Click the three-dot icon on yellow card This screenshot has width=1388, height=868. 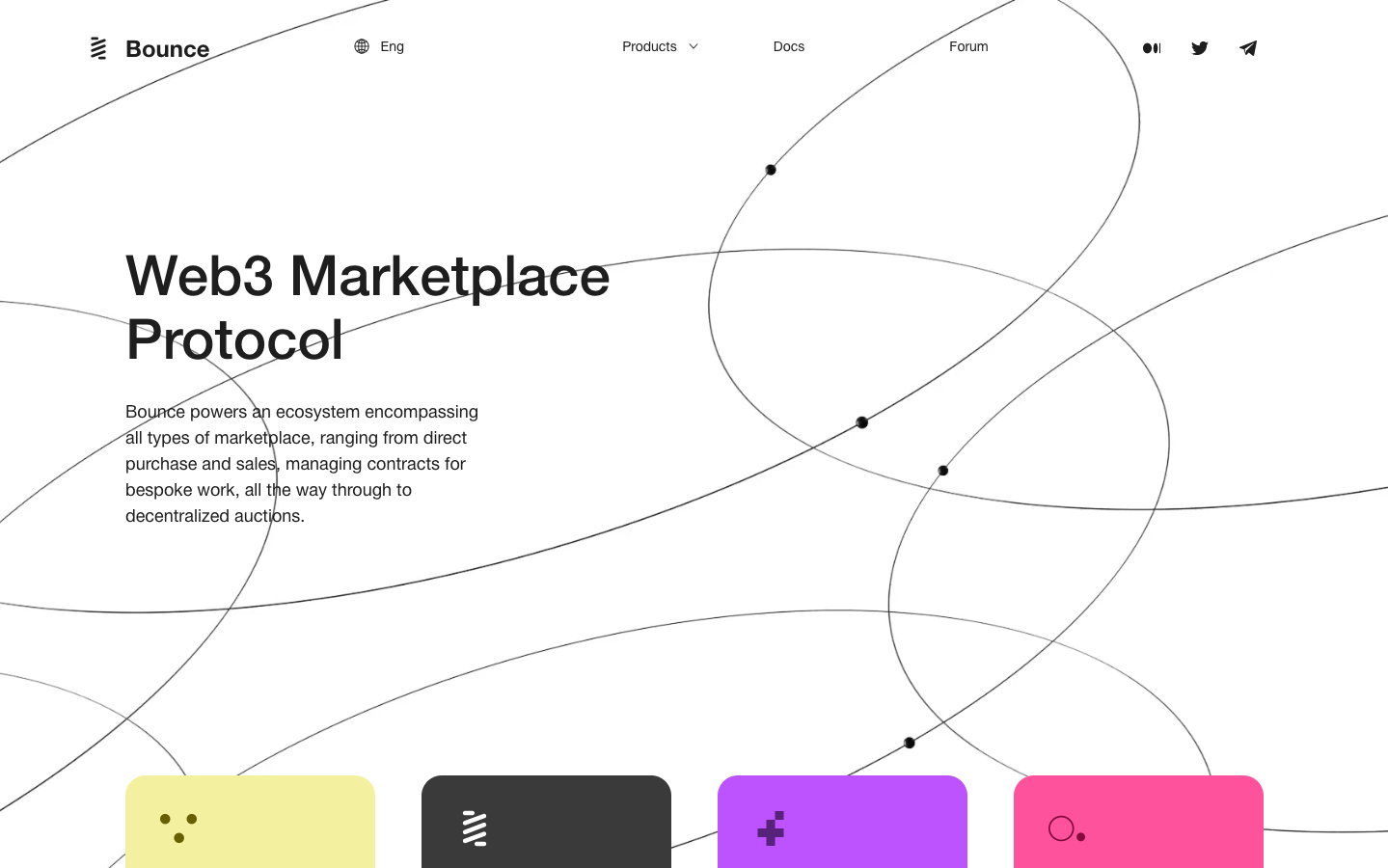178,827
